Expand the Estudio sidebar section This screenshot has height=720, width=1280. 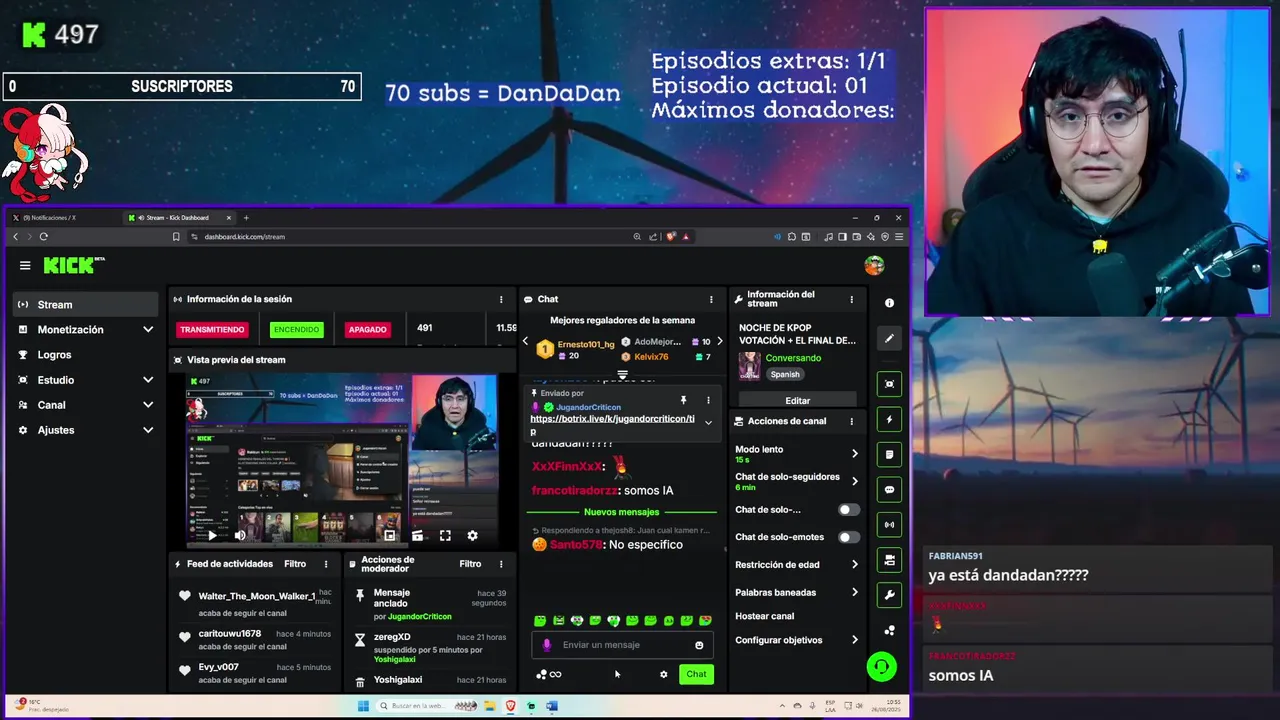[148, 380]
